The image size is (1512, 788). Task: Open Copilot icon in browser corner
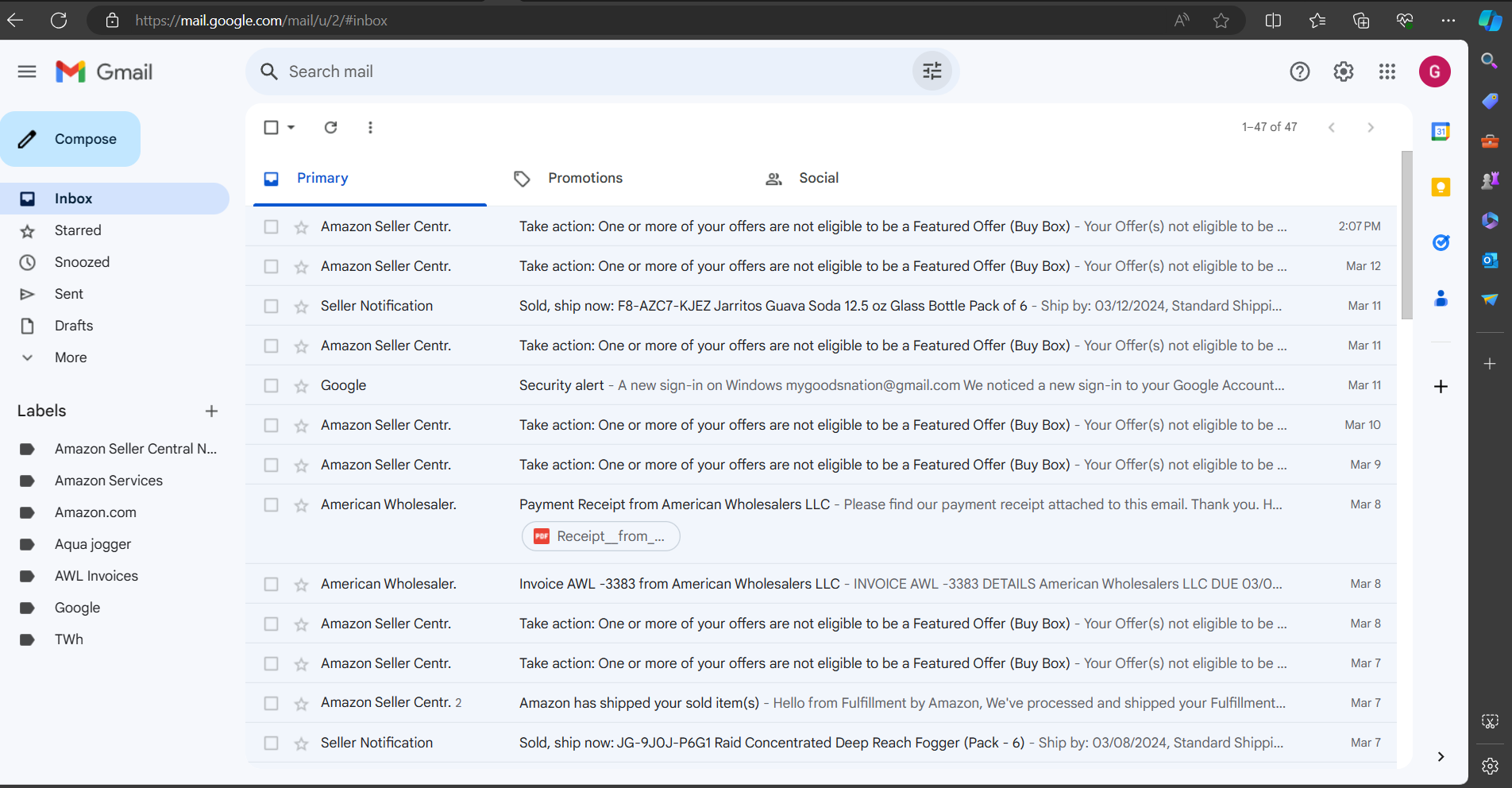1490,21
